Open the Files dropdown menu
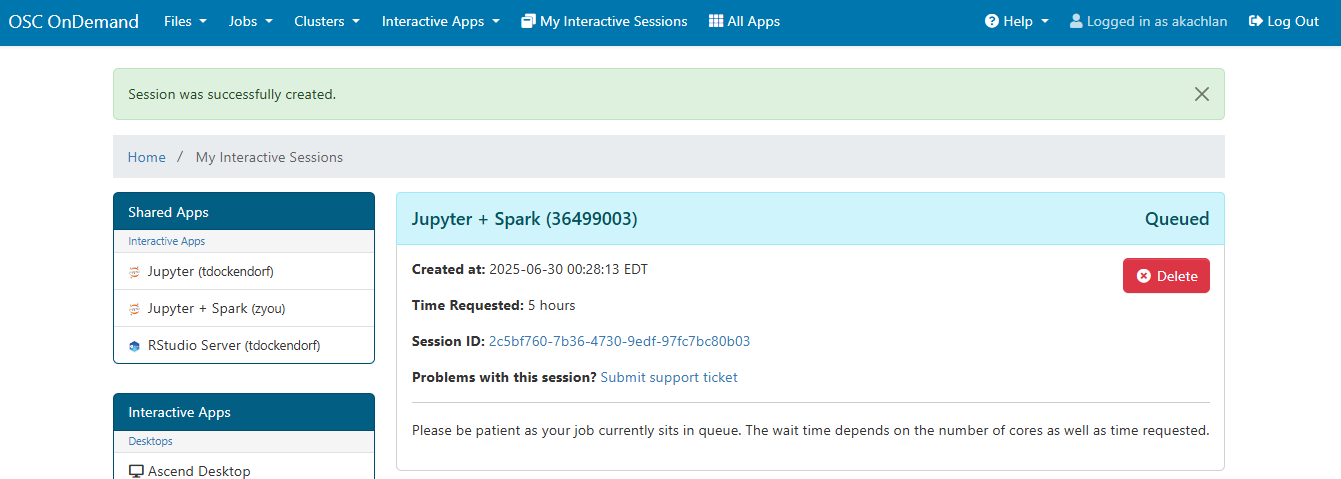This screenshot has height=479, width=1341. [185, 21]
